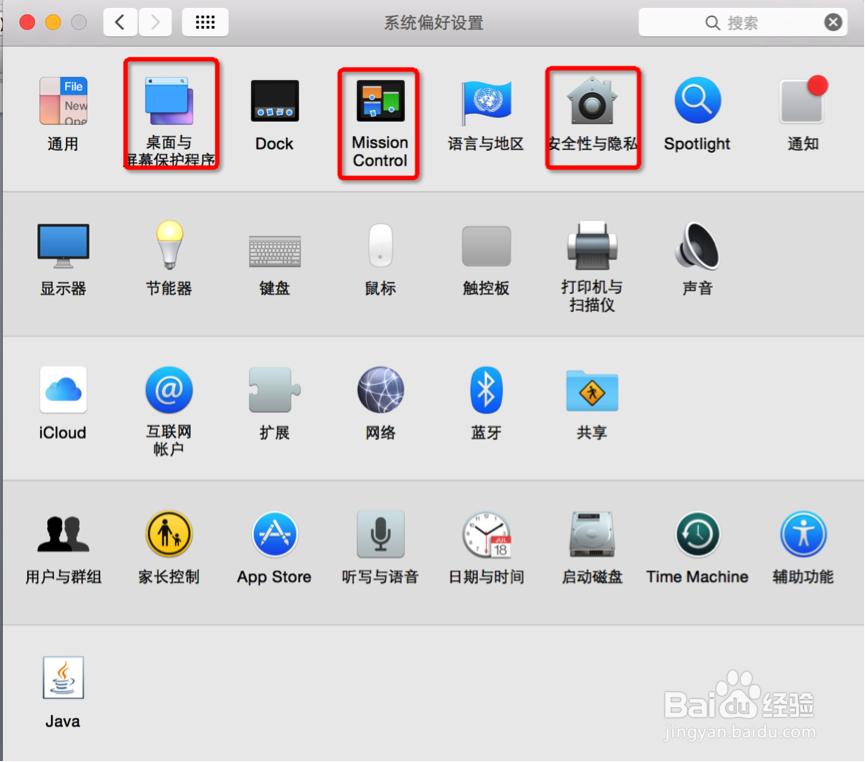
Task: Clear search with the X button
Action: pos(833,22)
